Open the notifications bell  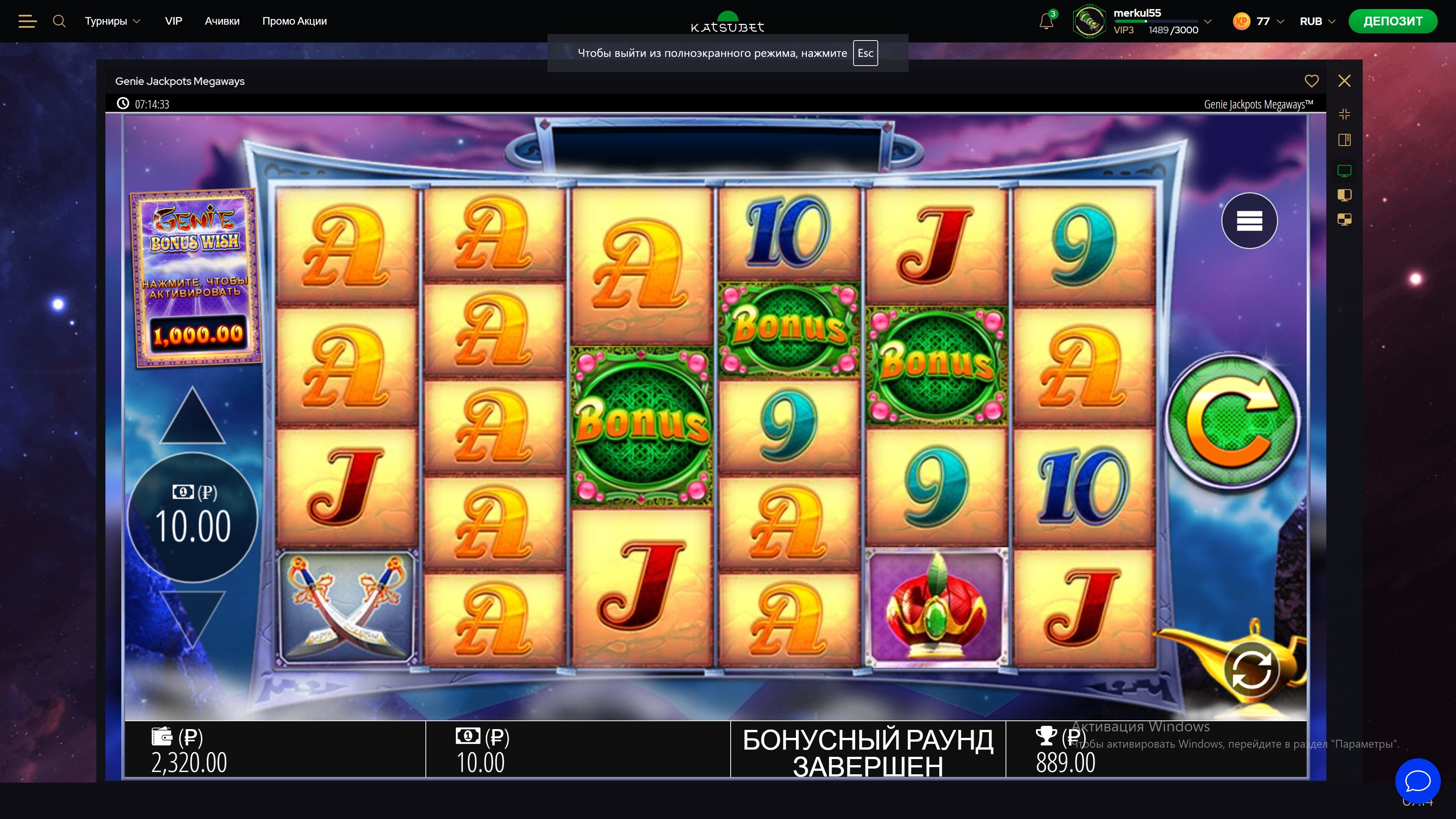point(1046,22)
